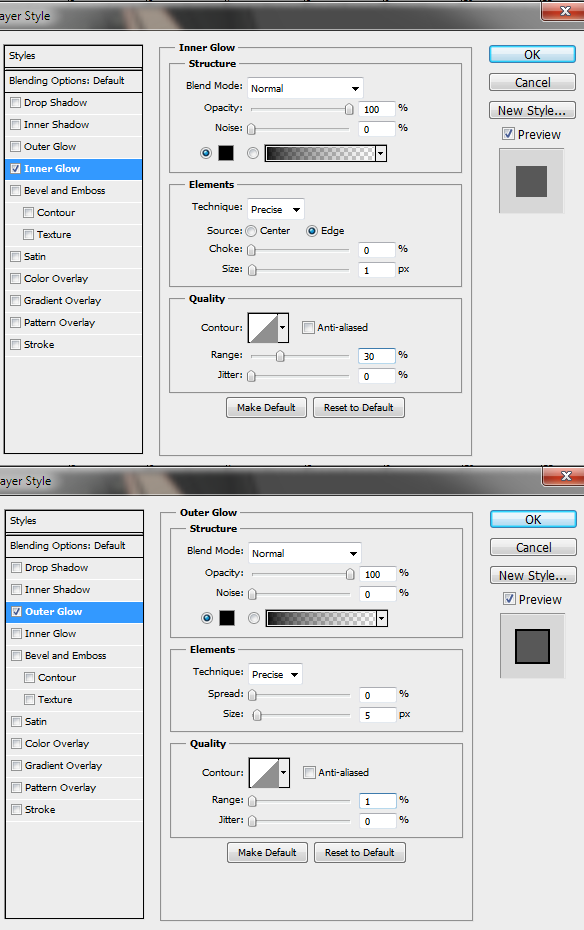Click Spread slider handle in Outer Glow dialog
Viewport: 584px width, 930px height.
[x=253, y=695]
